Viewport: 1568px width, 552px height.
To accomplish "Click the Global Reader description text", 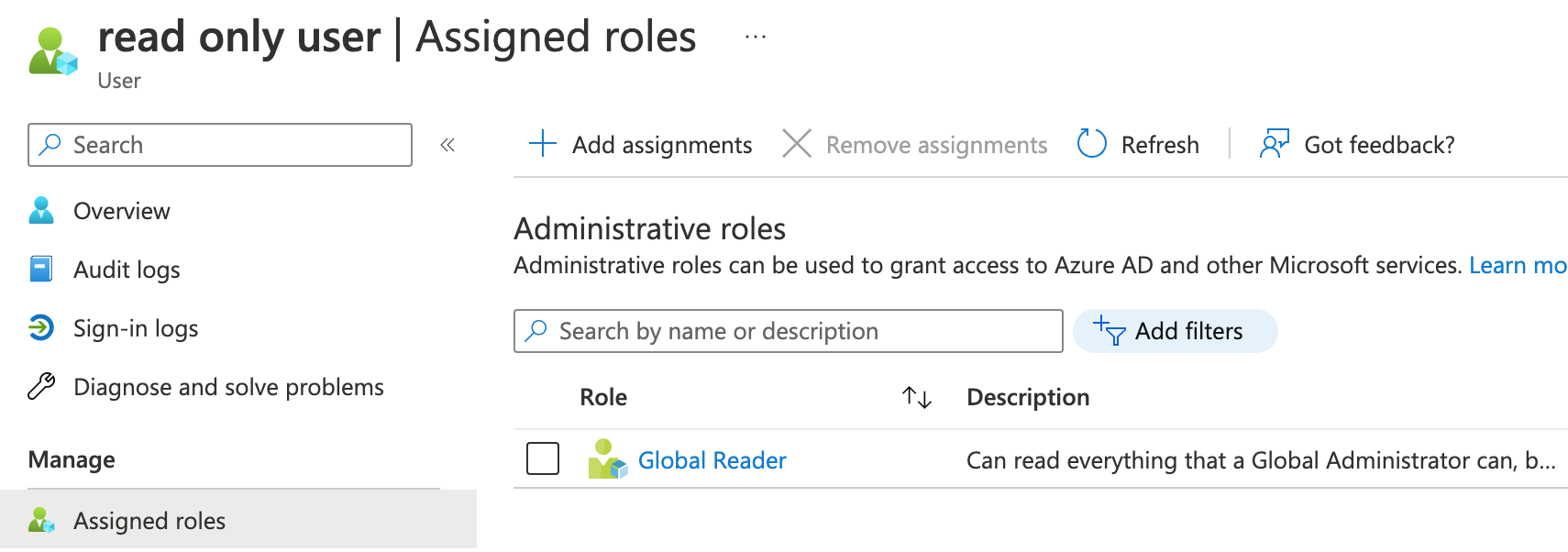I will (1261, 460).
